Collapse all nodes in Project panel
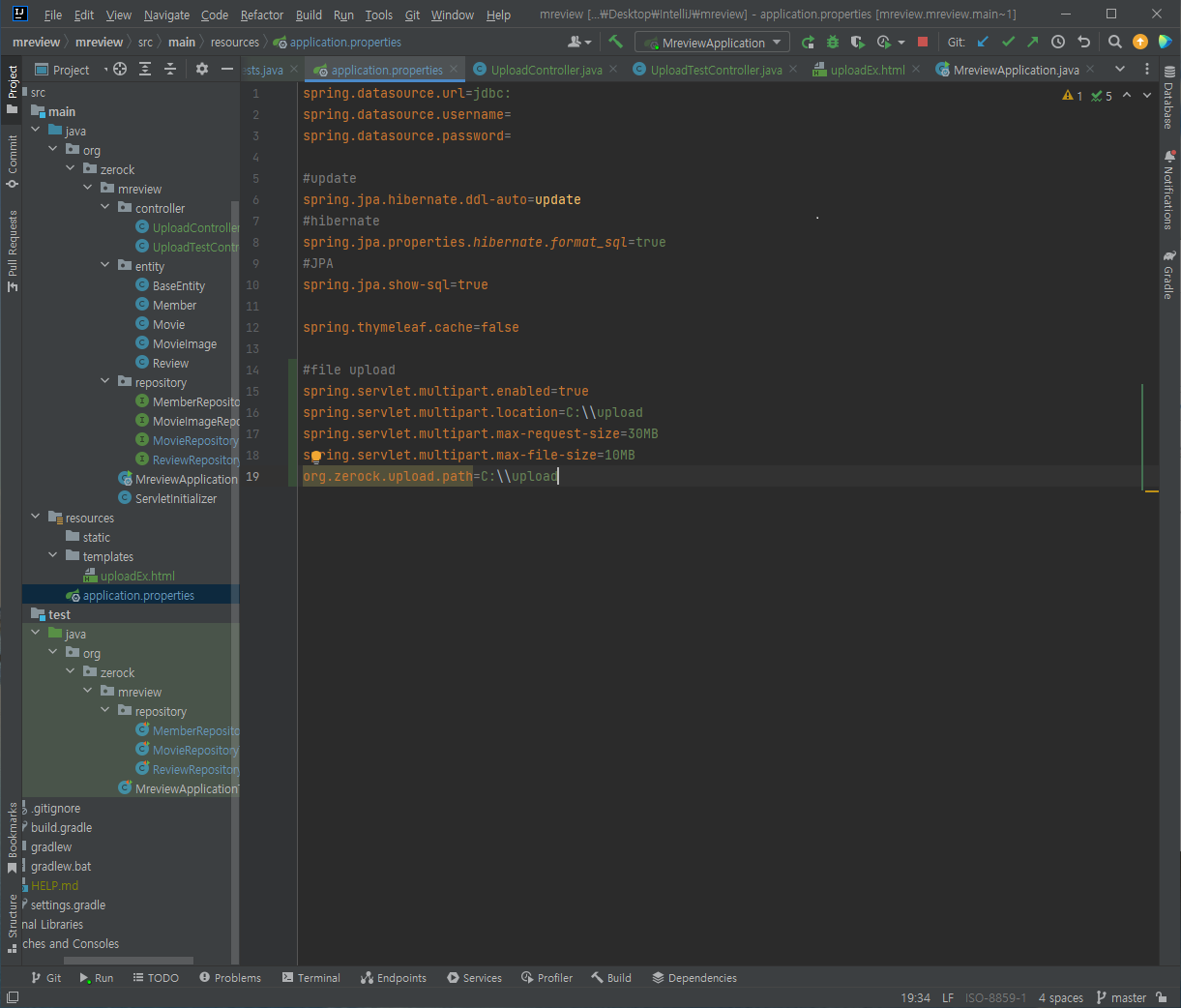Screen dimensions: 1181x1008 point(170,69)
